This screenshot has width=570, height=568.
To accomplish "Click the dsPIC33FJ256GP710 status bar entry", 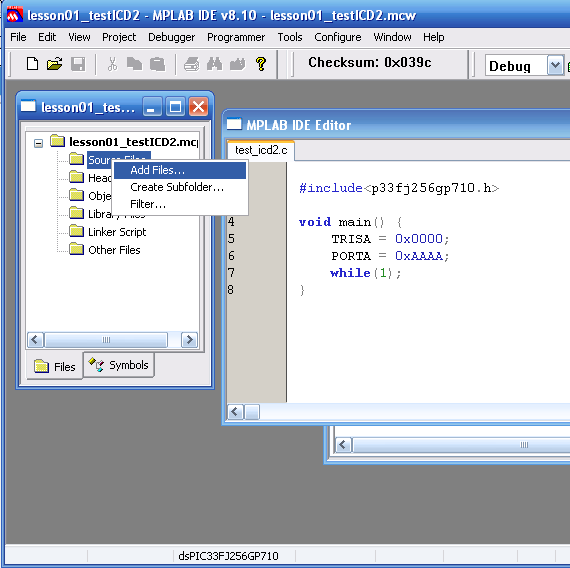I will coord(228,556).
